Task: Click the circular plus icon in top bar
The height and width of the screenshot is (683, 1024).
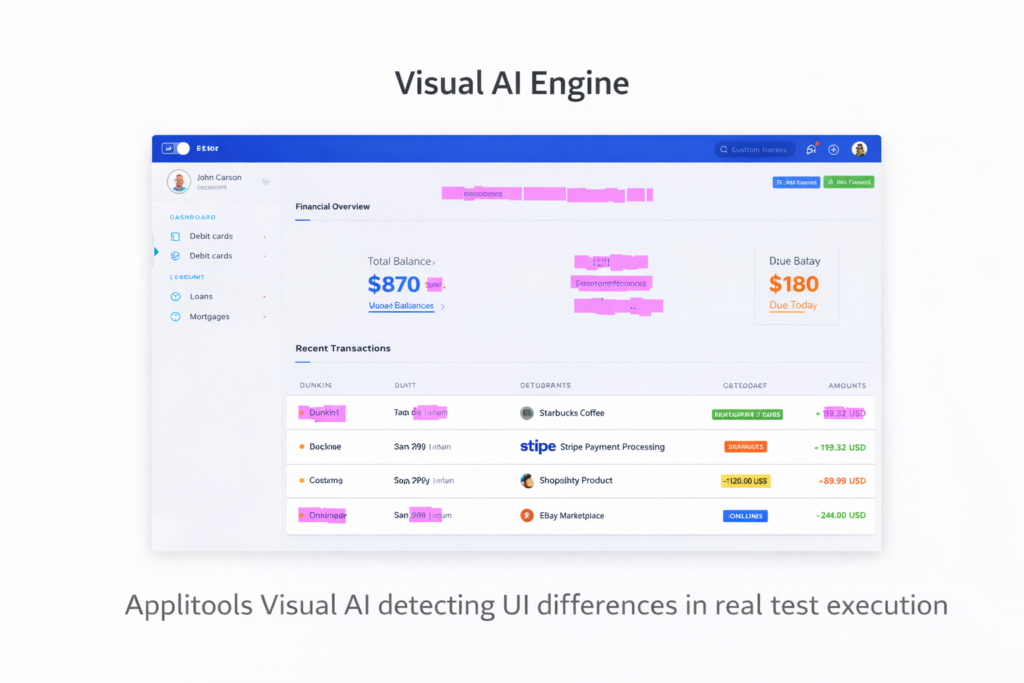Action: pos(833,148)
